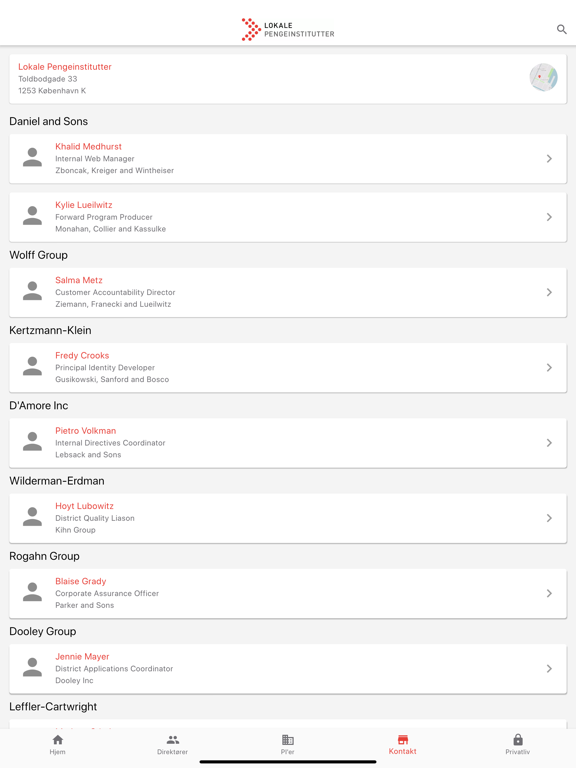This screenshot has height=768, width=576.
Task: Open the search magnifier icon
Action: pos(561,29)
